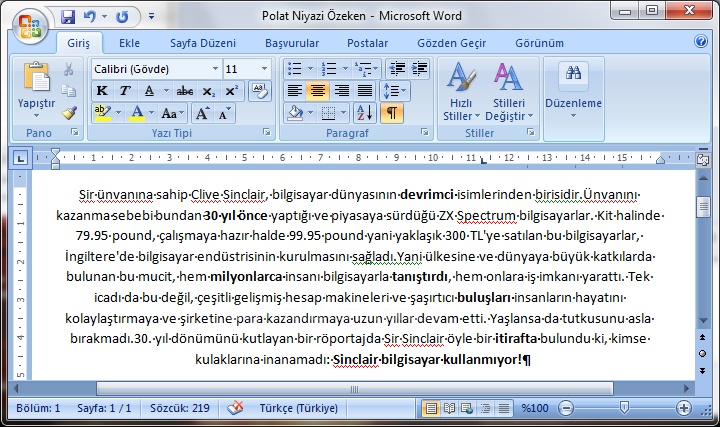Open numbered list style dropdown
This screenshot has height=427, width=720.
345,69
